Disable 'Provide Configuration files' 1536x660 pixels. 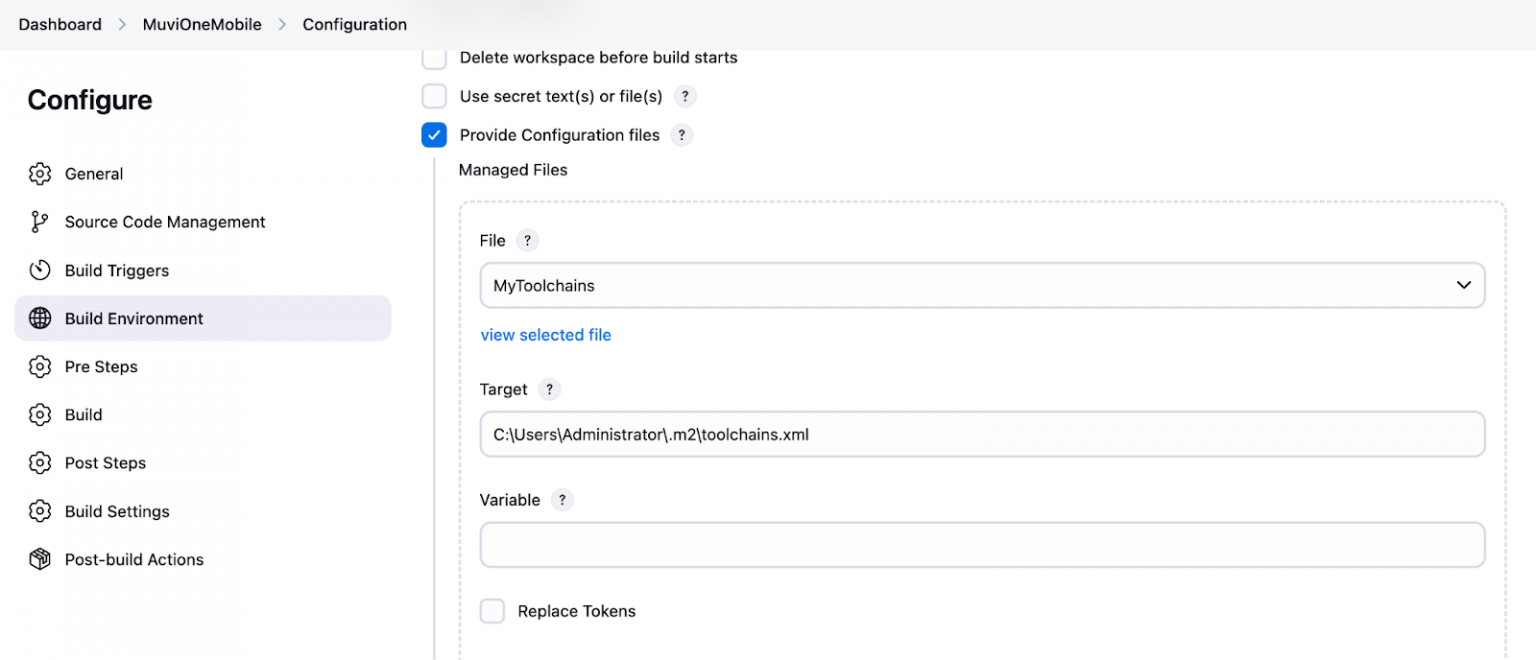click(x=434, y=134)
